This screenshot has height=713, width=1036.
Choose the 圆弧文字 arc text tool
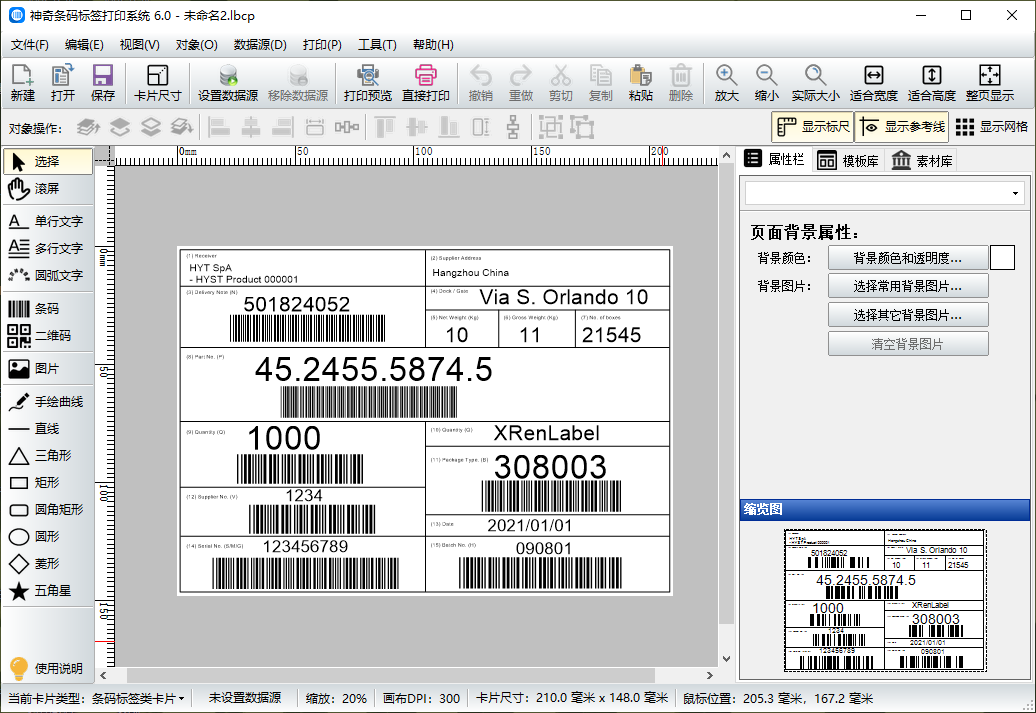click(x=47, y=275)
